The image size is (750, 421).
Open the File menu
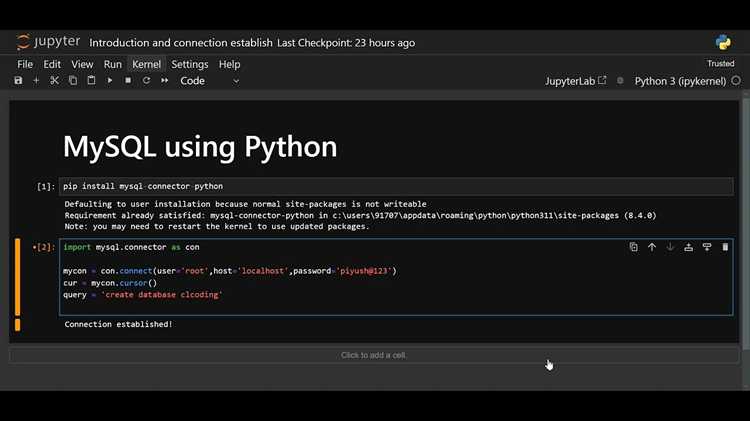coord(25,64)
